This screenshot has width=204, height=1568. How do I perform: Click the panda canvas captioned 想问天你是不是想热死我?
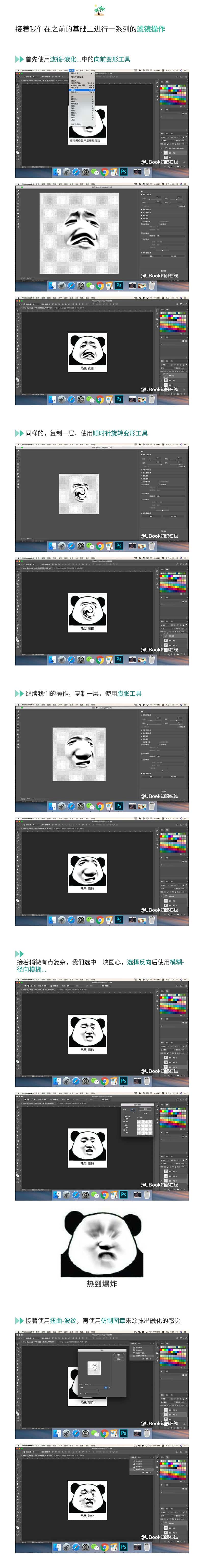88,126
